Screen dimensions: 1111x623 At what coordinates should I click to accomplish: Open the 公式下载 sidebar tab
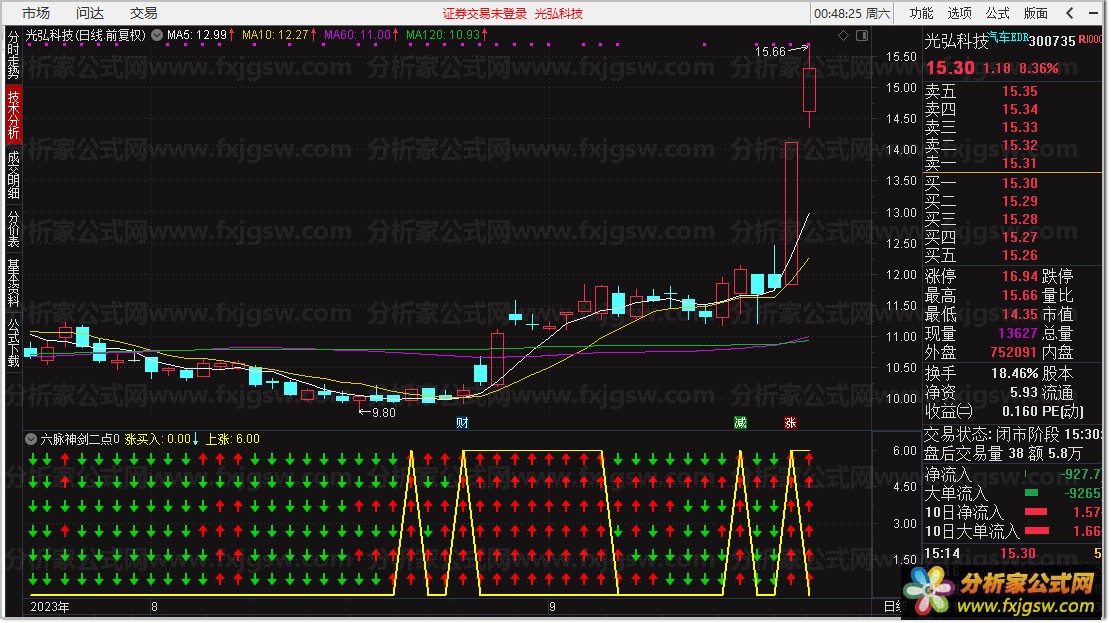[13, 342]
